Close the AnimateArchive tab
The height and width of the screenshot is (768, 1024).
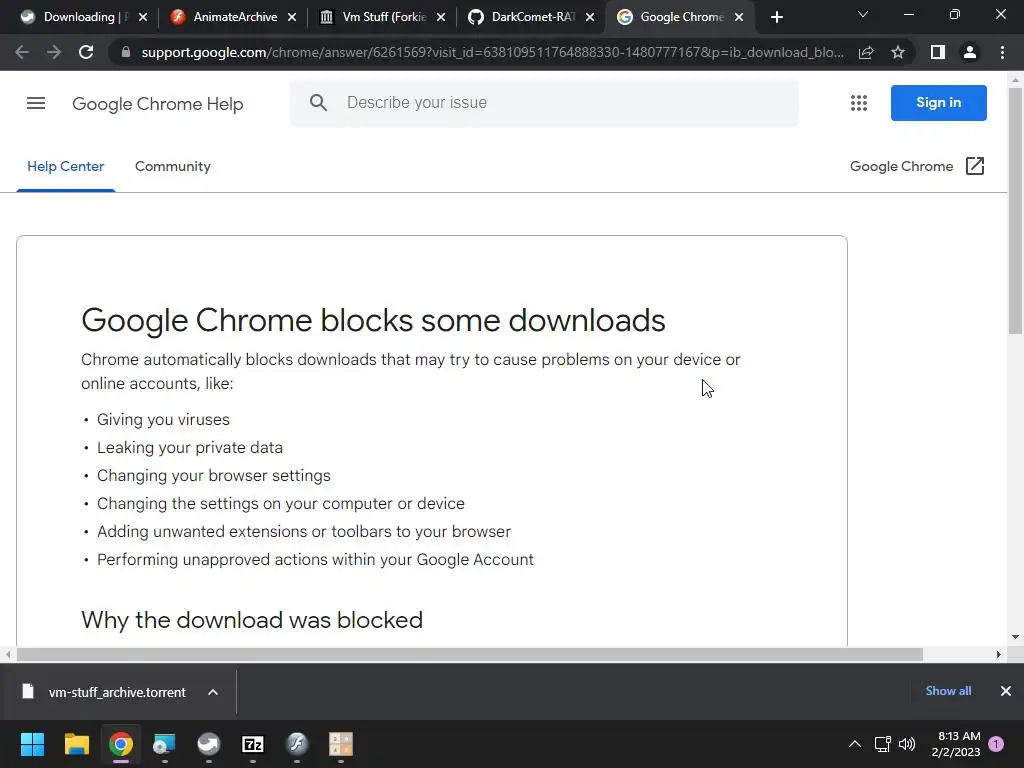(x=292, y=17)
